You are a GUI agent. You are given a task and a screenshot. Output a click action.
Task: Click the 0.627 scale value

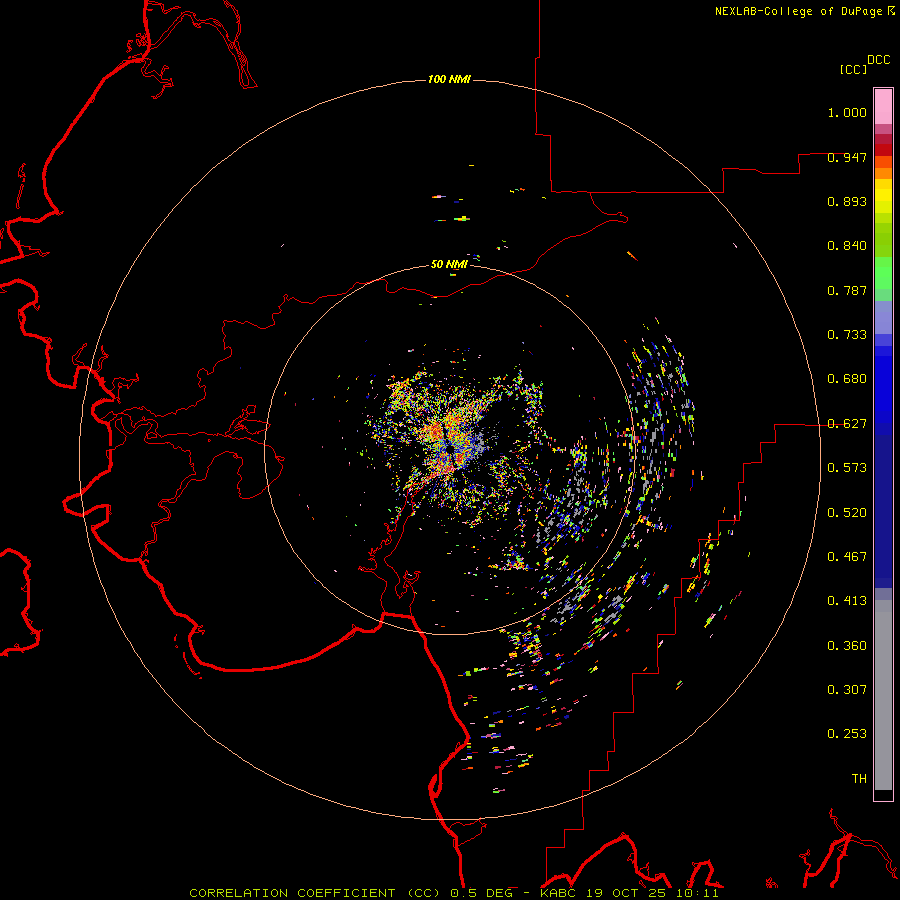pyautogui.click(x=847, y=424)
